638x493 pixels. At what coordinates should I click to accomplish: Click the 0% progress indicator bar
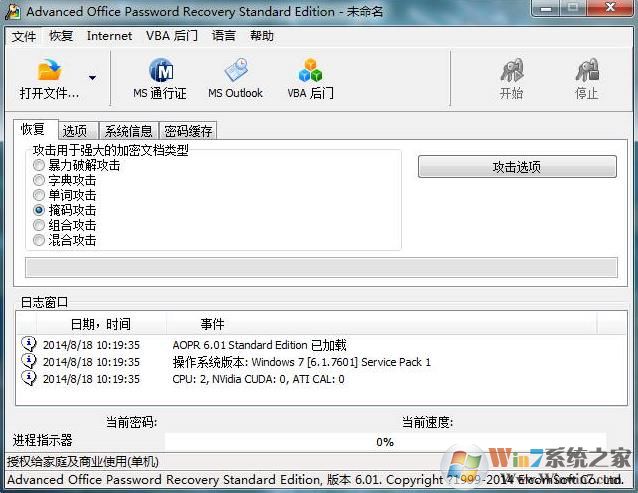385,442
